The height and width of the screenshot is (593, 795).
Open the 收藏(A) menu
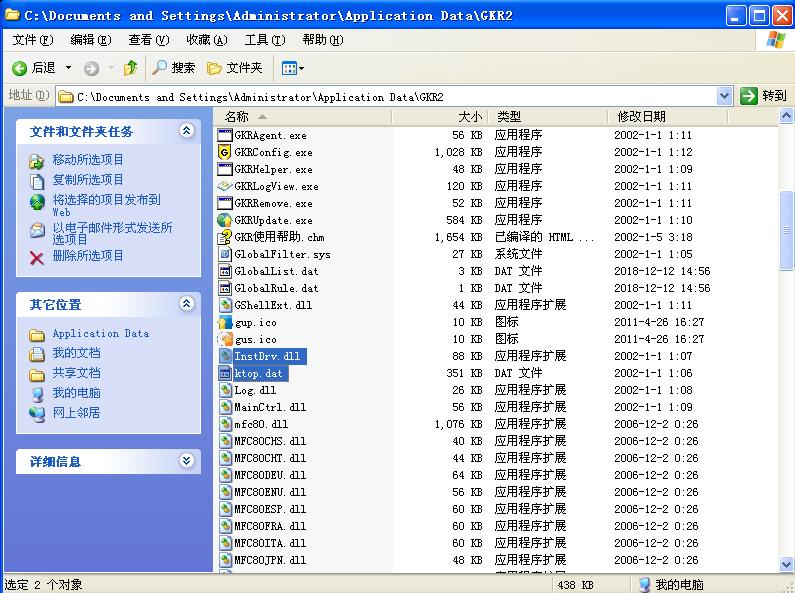(206, 40)
